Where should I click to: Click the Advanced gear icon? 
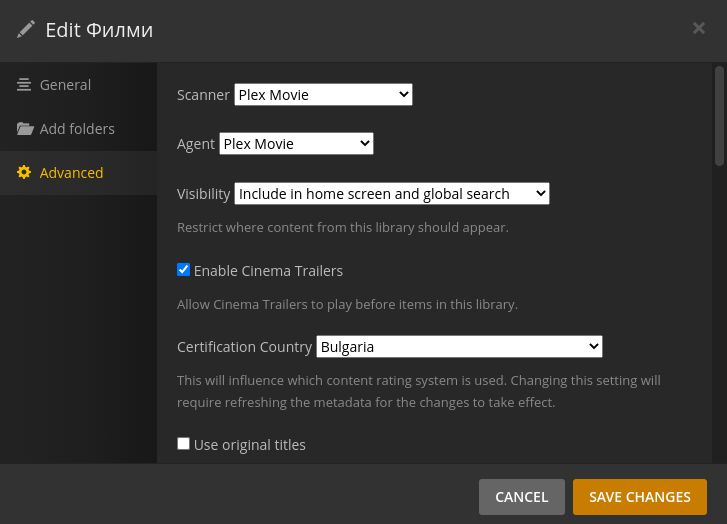(24, 173)
